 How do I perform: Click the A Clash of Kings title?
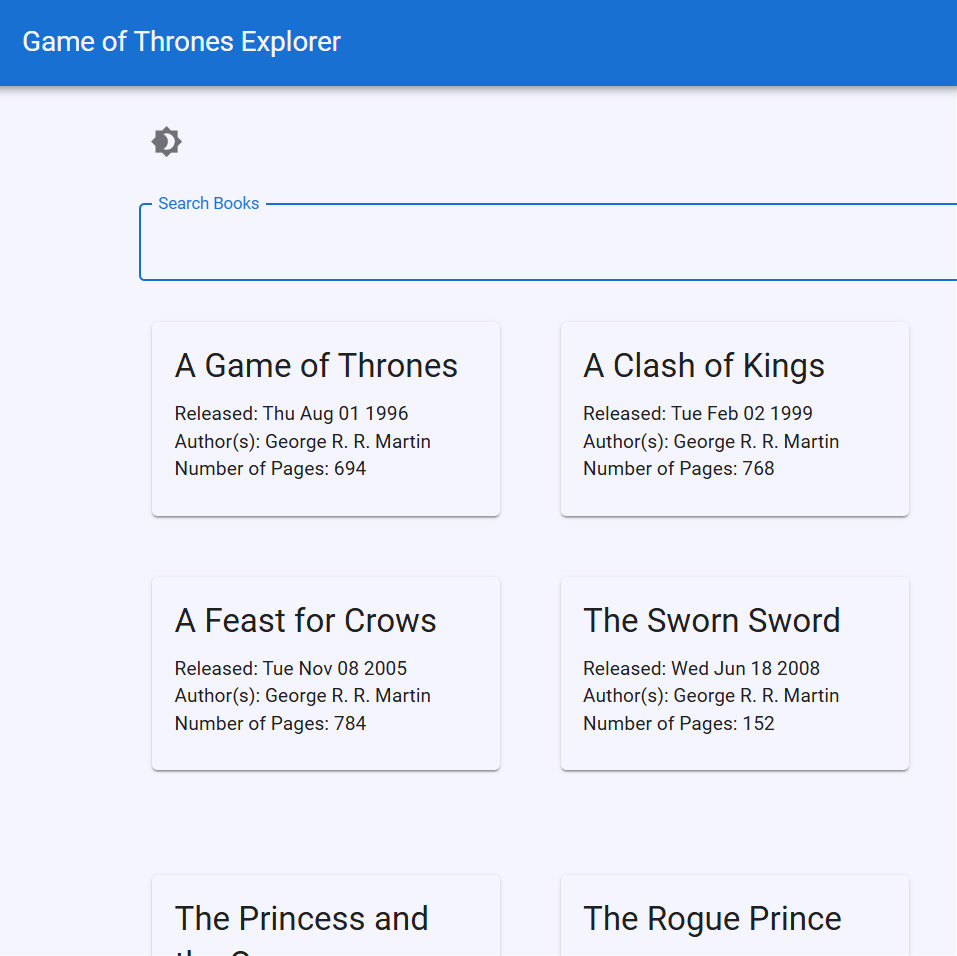(704, 365)
